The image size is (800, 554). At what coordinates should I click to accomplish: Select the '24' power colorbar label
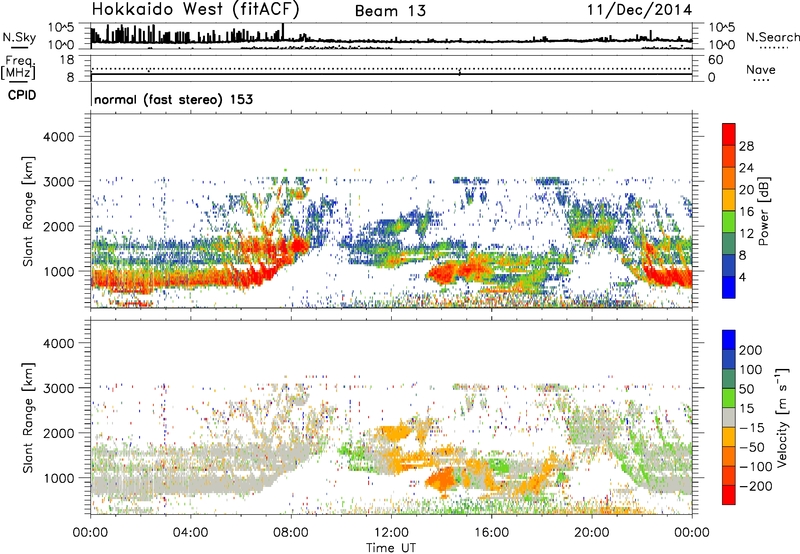(746, 168)
